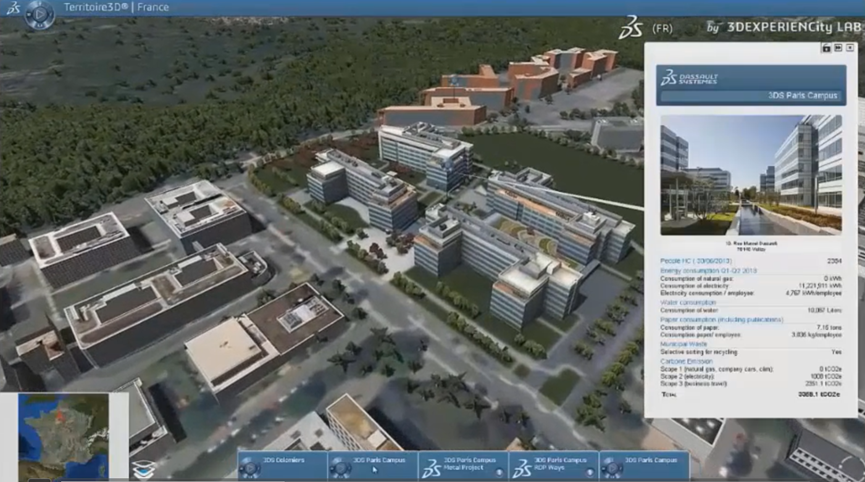Click play icon on 3DS Colomiers bookmark
The image size is (865, 482).
(250, 468)
